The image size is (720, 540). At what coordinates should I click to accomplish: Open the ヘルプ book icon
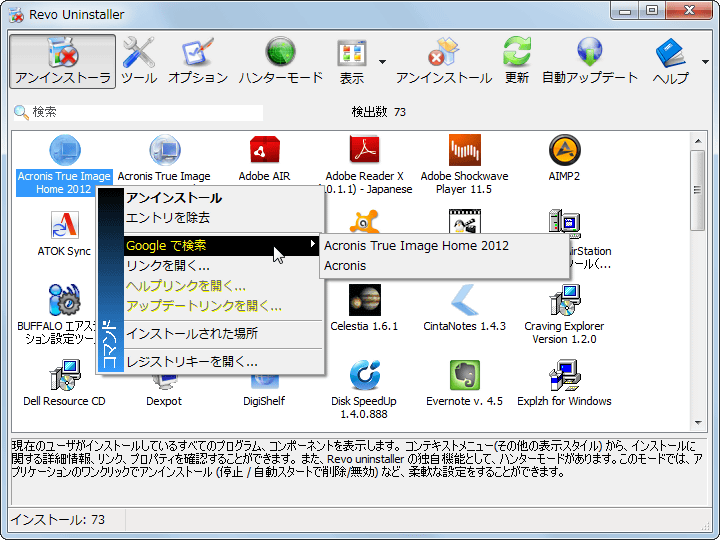coord(670,61)
